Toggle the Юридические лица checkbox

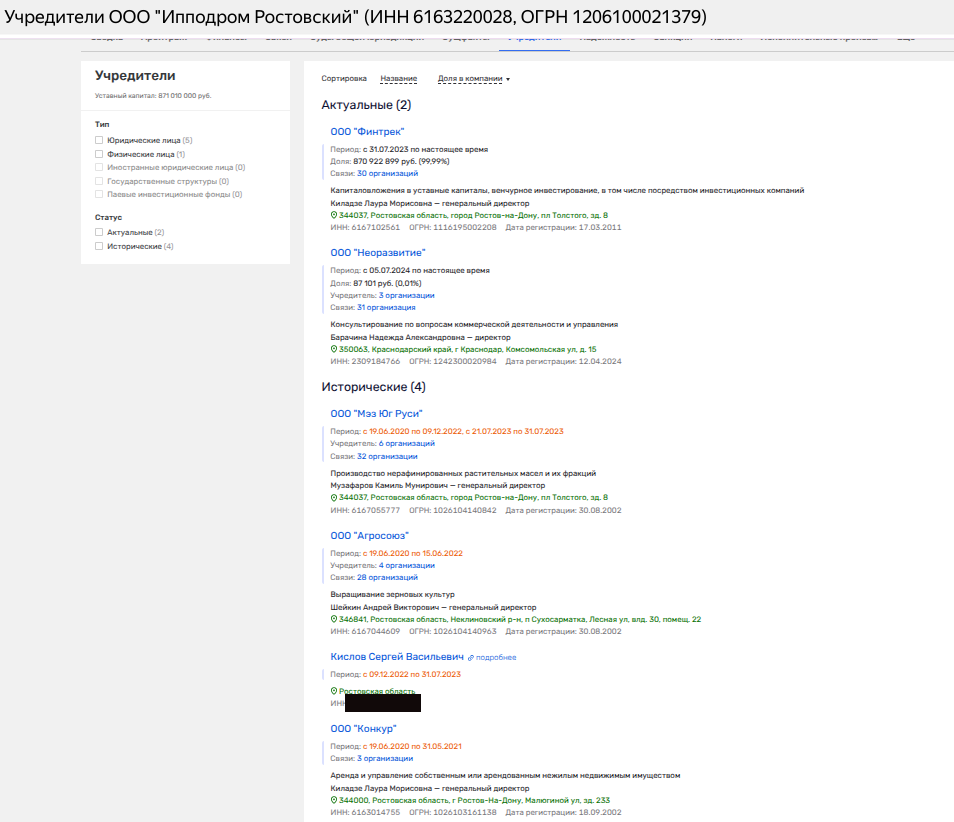tap(99, 141)
